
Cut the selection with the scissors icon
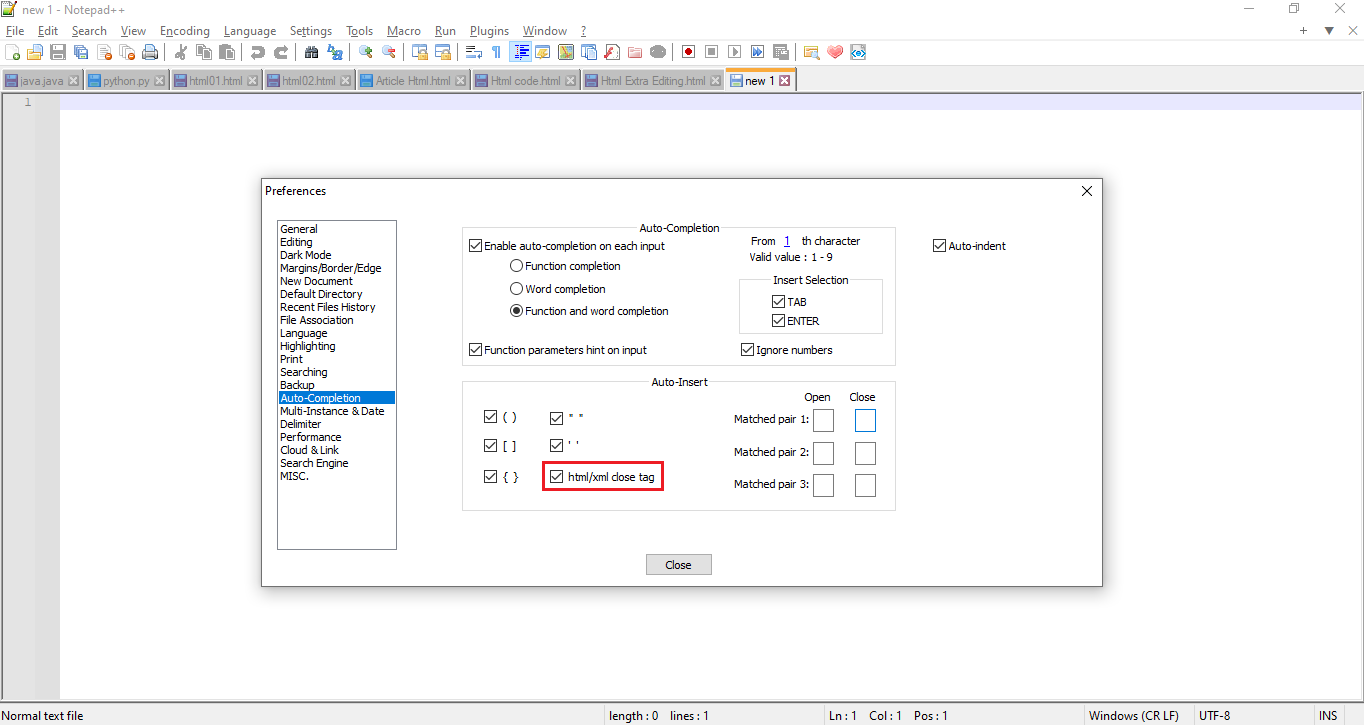(x=181, y=52)
